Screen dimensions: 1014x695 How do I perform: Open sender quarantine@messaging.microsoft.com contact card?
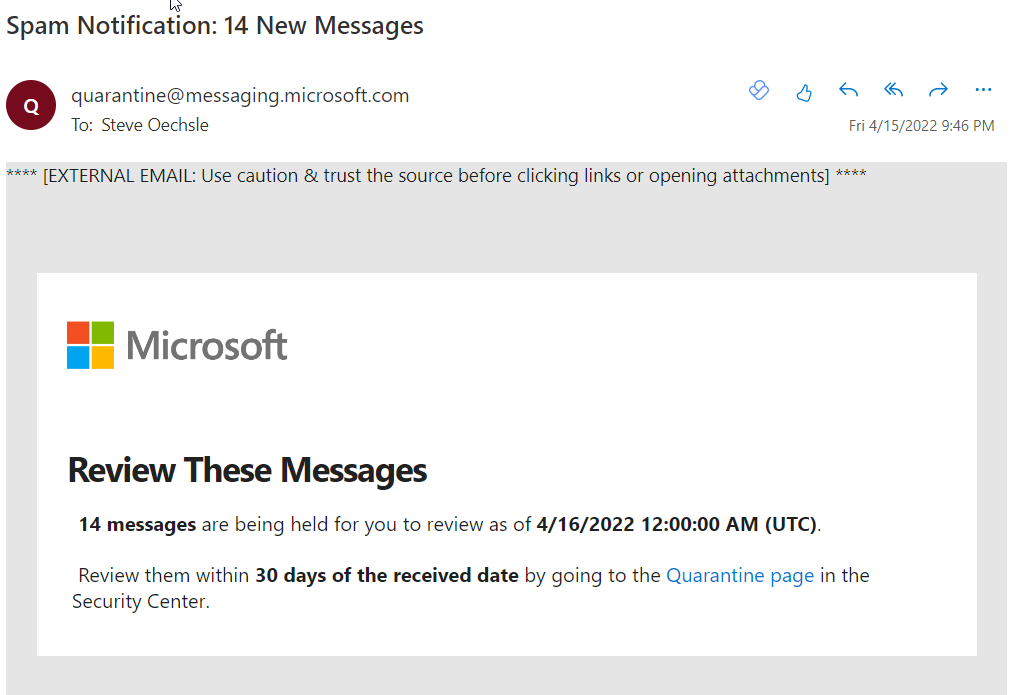point(240,96)
